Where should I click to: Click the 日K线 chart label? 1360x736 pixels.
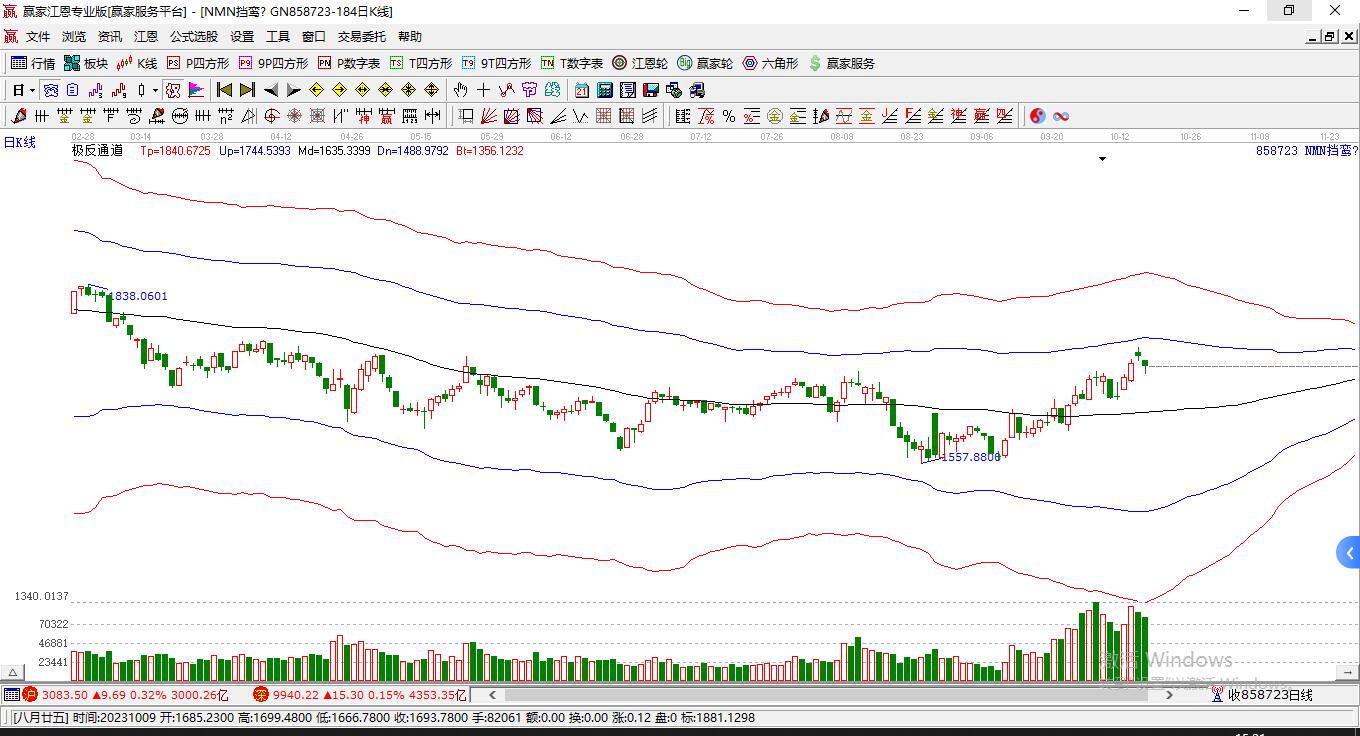point(20,142)
